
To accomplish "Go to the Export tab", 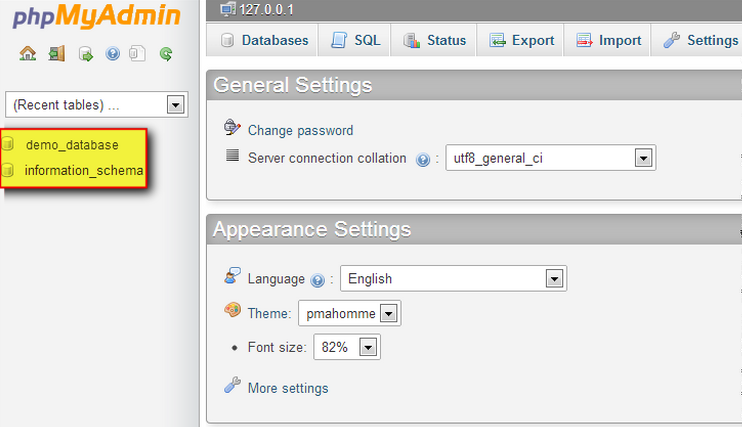I will coord(521,41).
